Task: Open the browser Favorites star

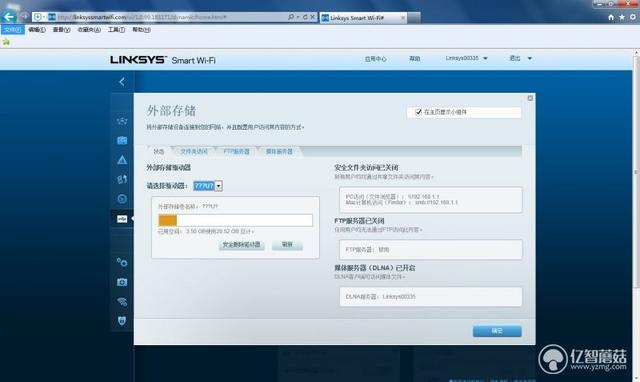Action: [x=622, y=17]
